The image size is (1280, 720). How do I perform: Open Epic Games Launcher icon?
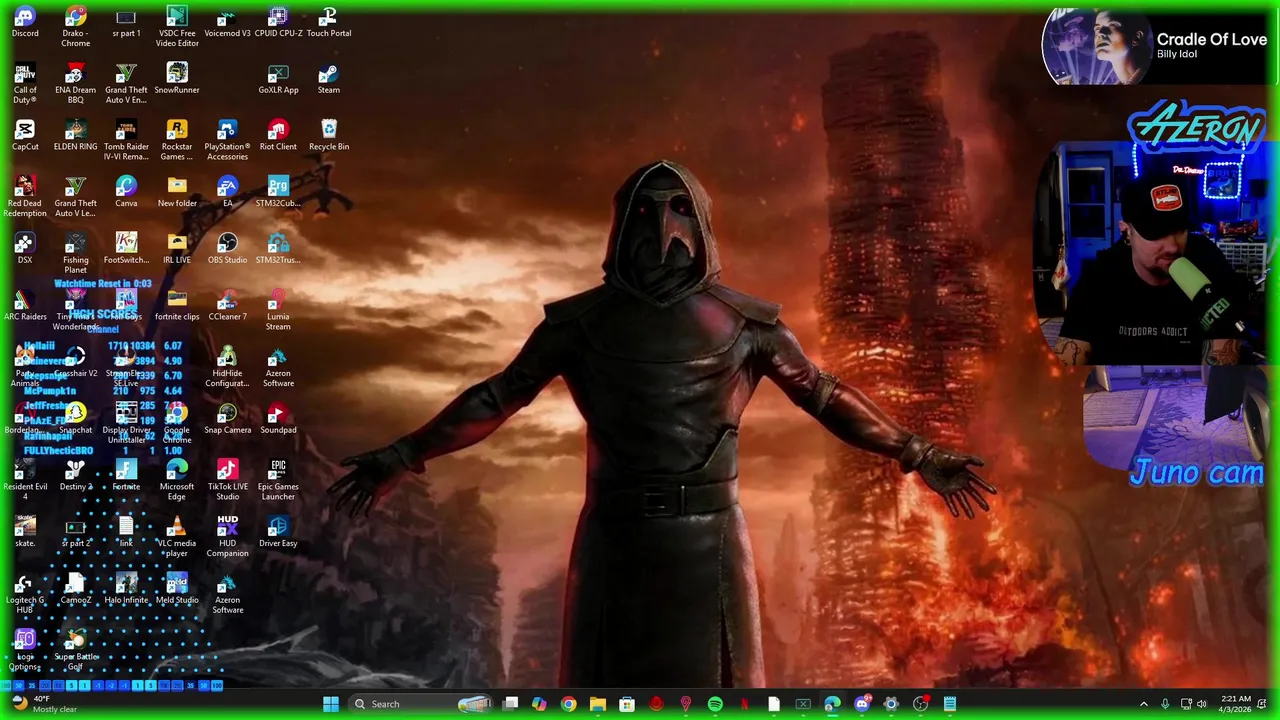[278, 481]
